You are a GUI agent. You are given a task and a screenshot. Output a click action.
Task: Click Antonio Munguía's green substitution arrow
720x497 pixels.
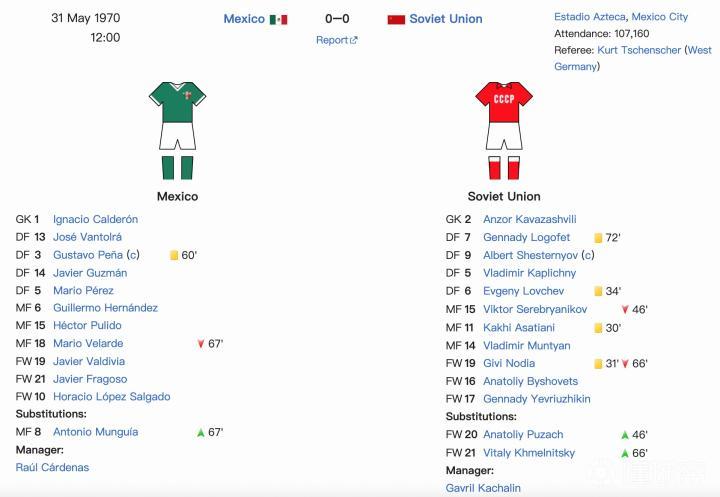pos(200,433)
